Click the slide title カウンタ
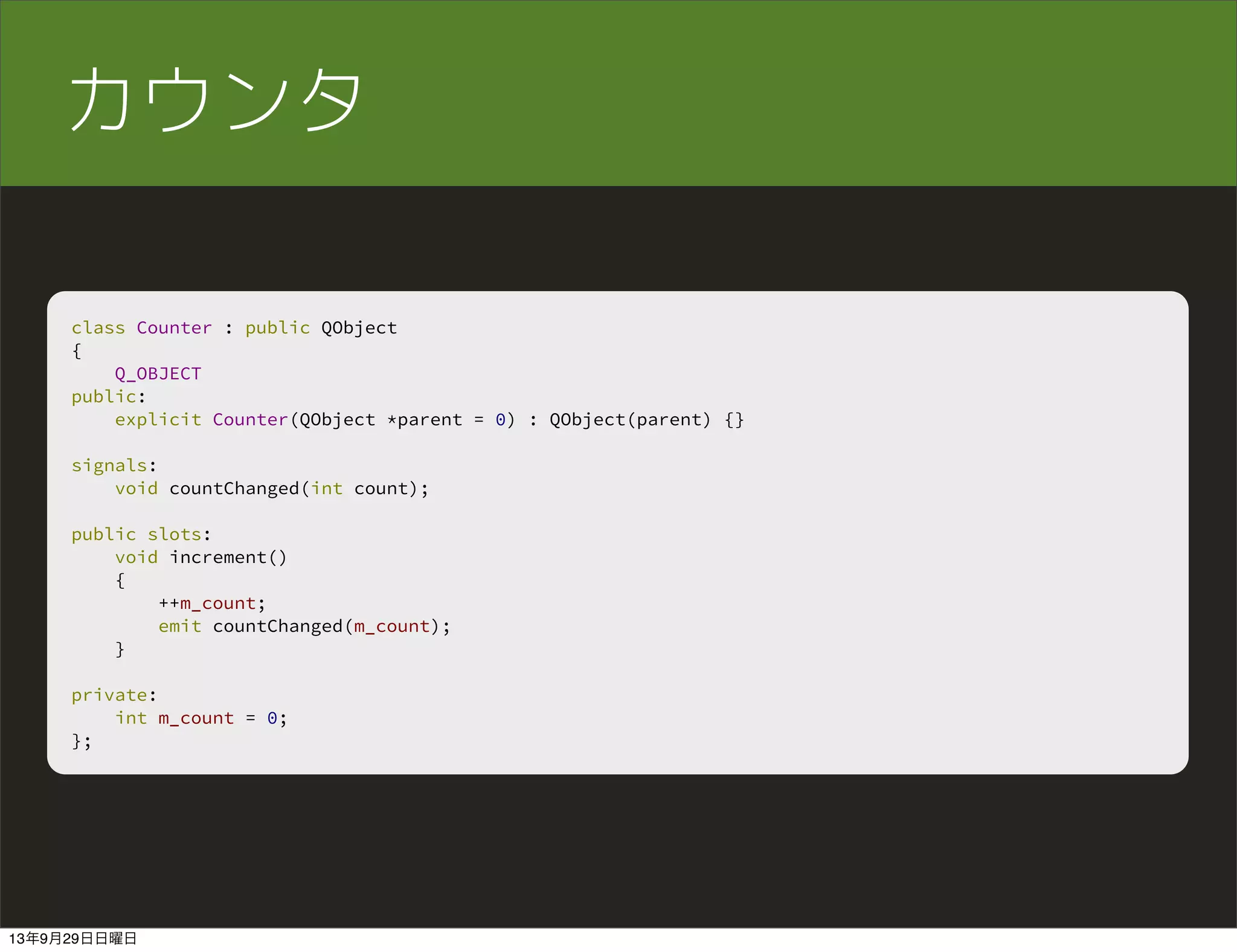Viewport: 1237px width, 952px height. pos(216,98)
